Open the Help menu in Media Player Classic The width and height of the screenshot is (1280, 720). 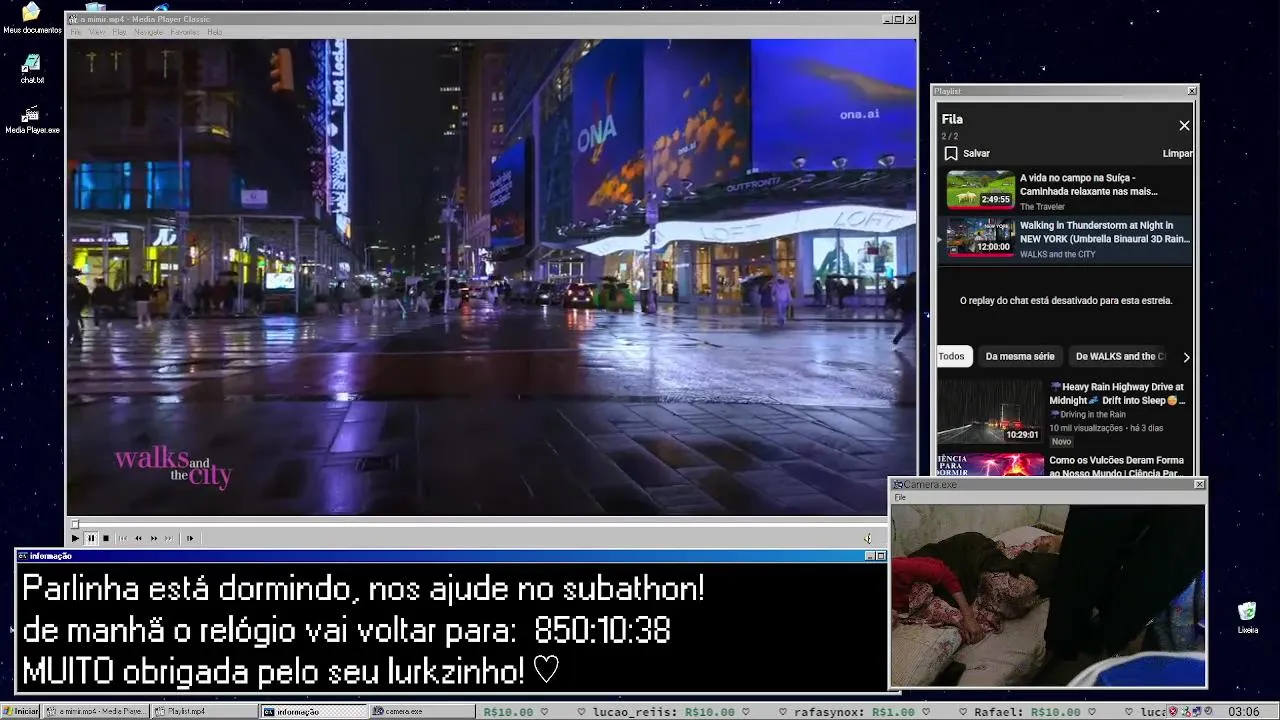coord(214,32)
